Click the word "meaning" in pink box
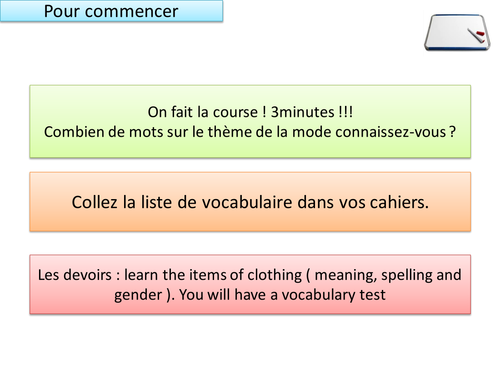This screenshot has height=375, width=500. tap(346, 276)
